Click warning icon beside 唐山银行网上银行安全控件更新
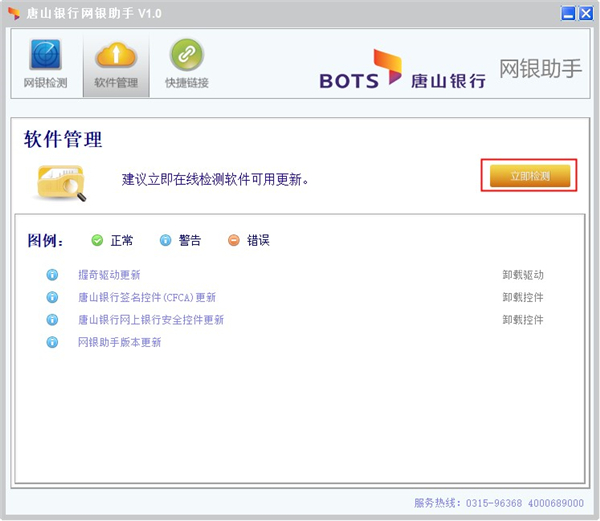 [x=52, y=319]
